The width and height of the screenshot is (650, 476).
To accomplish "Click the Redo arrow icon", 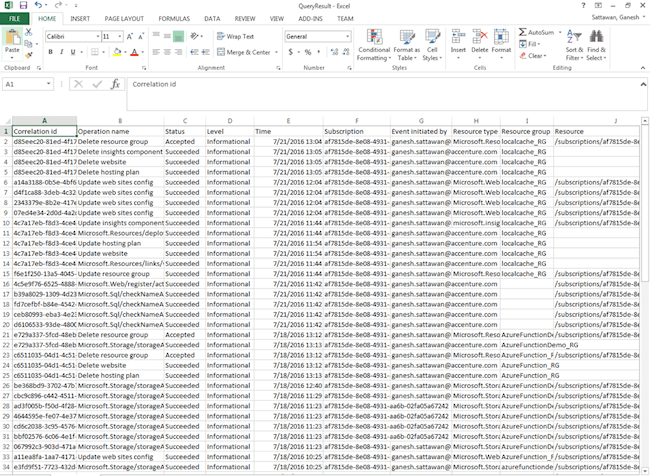I will click(x=58, y=5).
